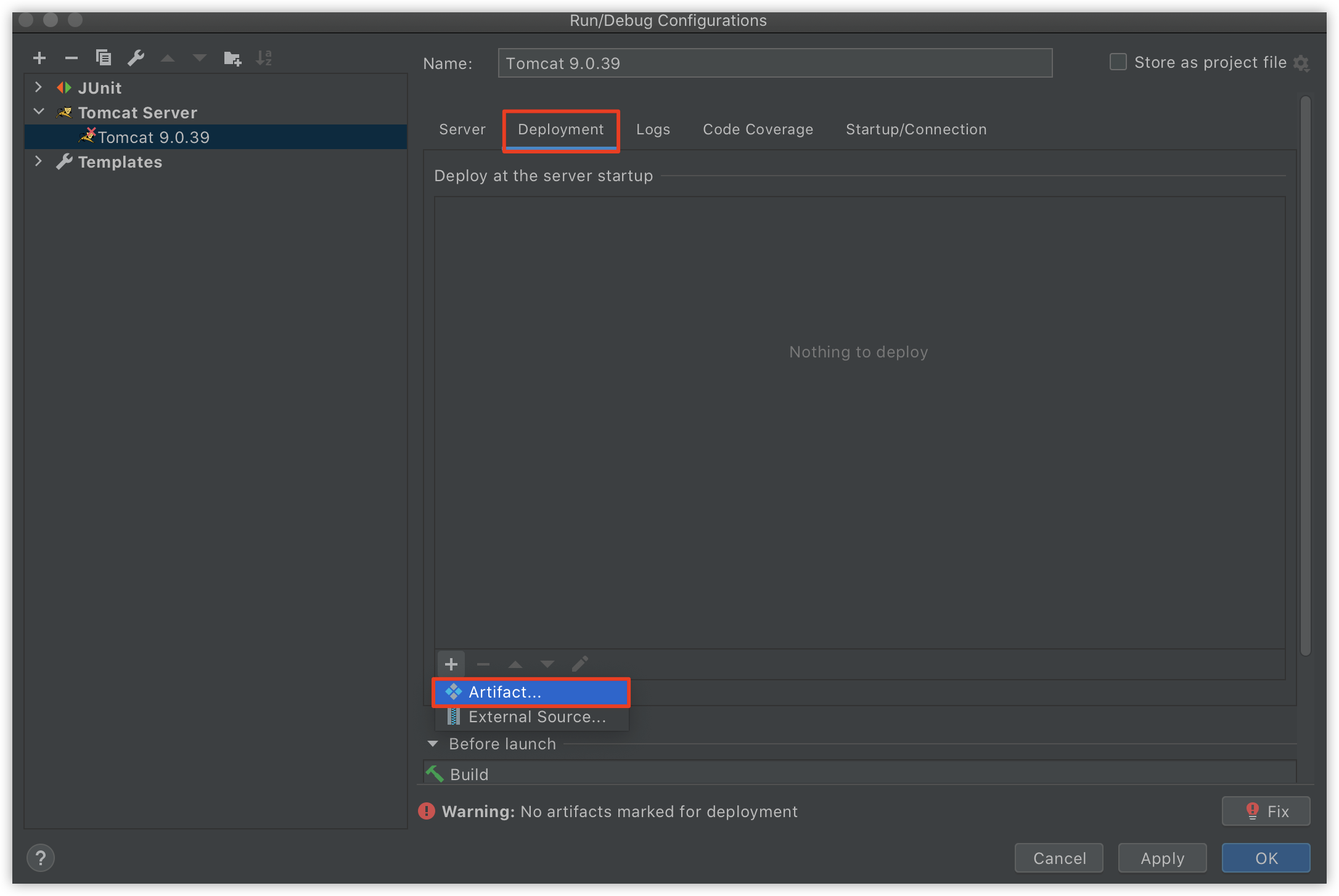Open Edit Templates with the wrench icon
The height and width of the screenshot is (896, 1339).
click(x=136, y=57)
